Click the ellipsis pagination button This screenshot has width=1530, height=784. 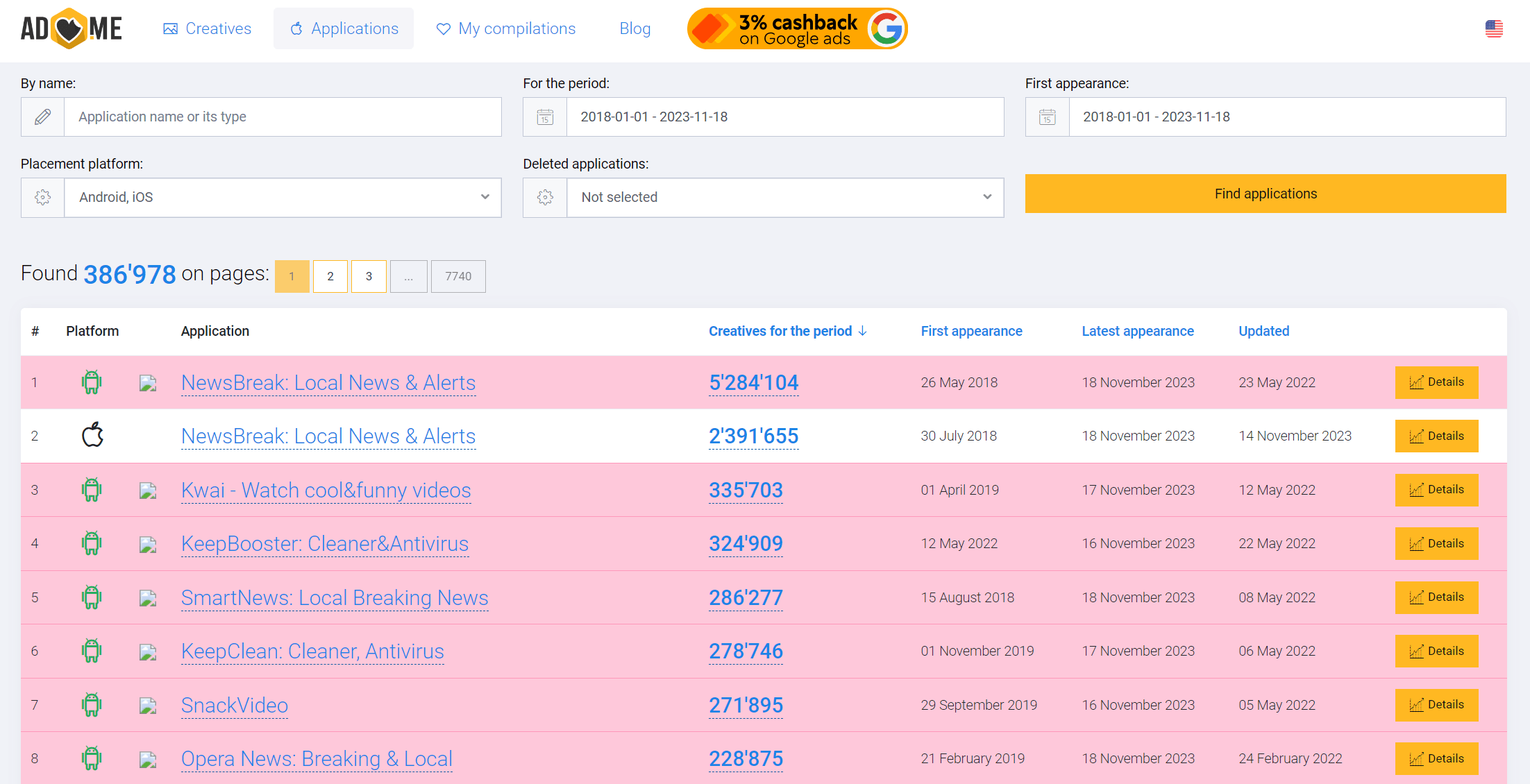coord(409,276)
